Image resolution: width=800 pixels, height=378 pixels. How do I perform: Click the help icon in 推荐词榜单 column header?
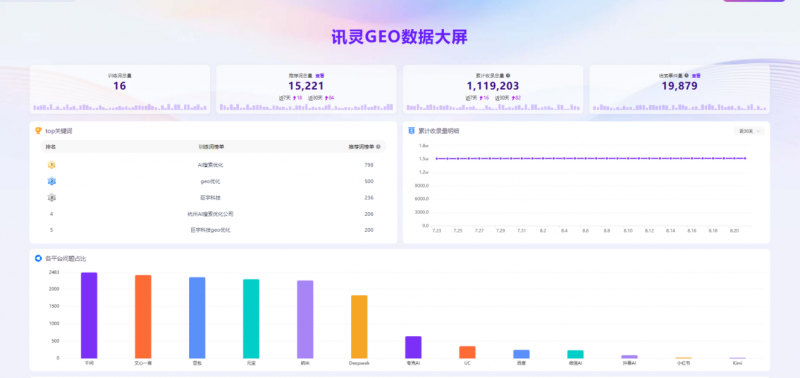coord(378,147)
